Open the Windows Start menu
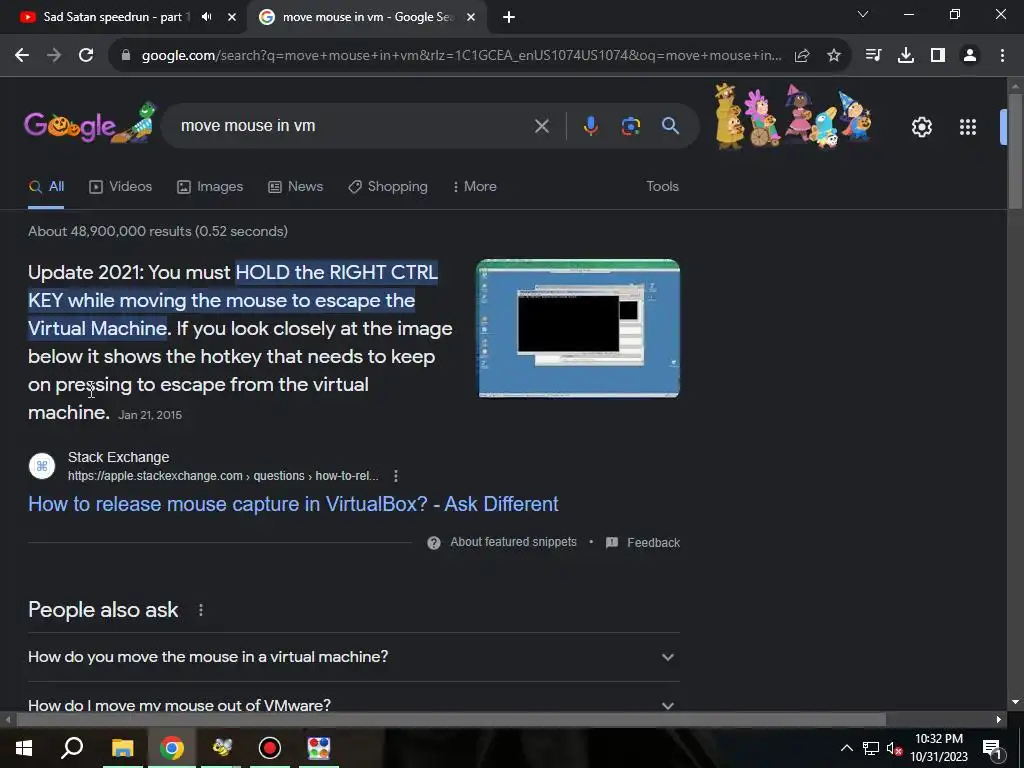 [24, 748]
